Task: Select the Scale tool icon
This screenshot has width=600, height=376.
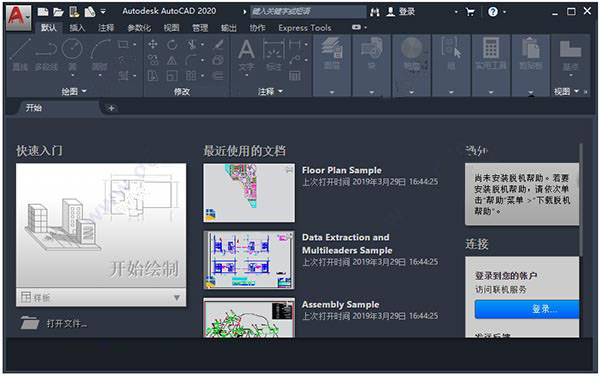Action: (172, 76)
